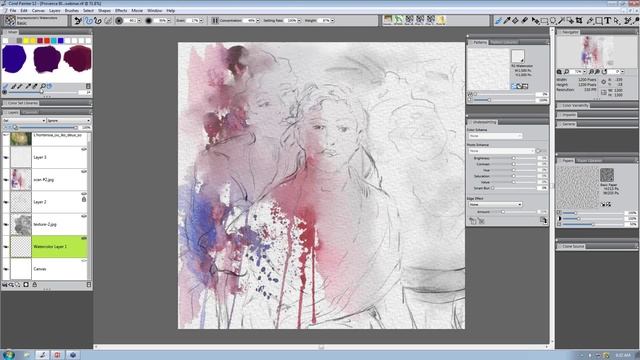Open the layer composite method dropdown
This screenshot has width=640, height=360.
tap(24, 121)
